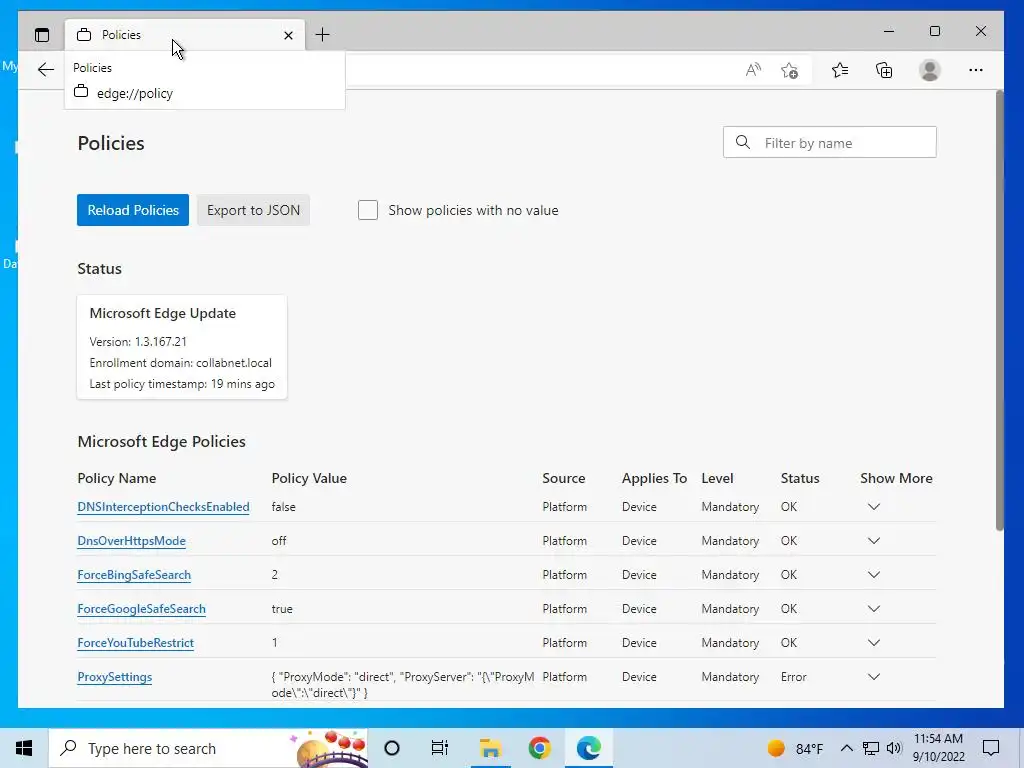Click 'Last policy timestamp: 19 mins ago'
This screenshot has width=1024, height=768.
(182, 383)
